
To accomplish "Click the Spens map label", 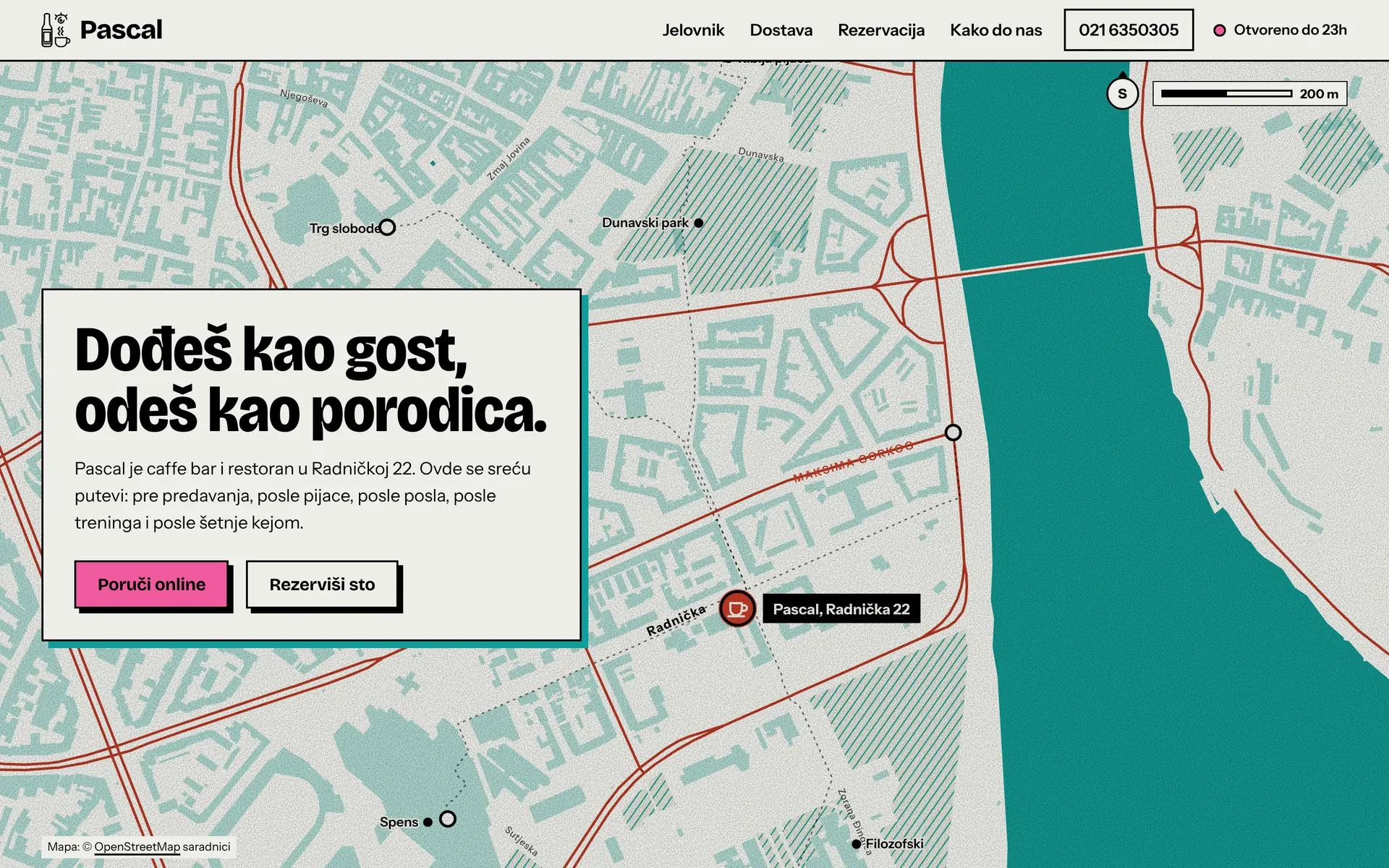I will tap(399, 822).
